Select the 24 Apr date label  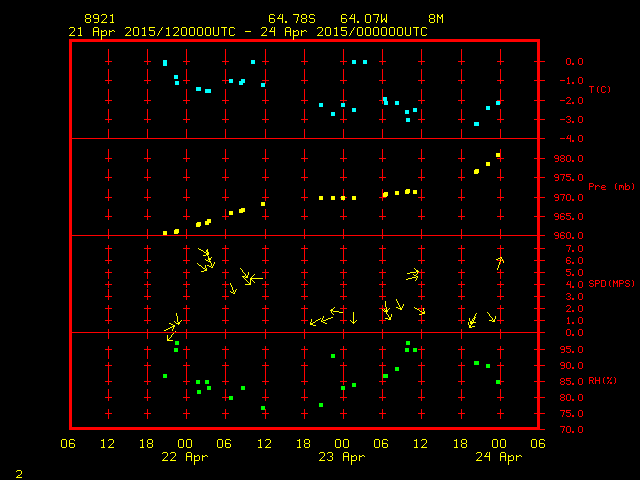(x=497, y=457)
